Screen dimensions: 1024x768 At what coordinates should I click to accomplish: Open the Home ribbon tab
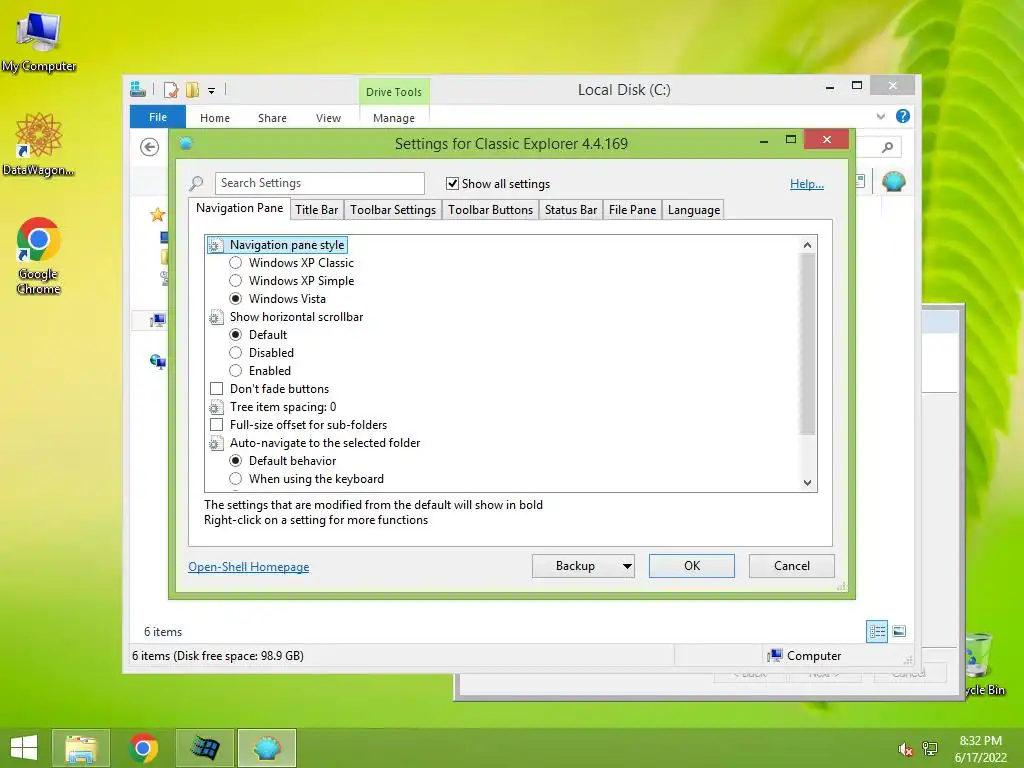[x=215, y=118]
